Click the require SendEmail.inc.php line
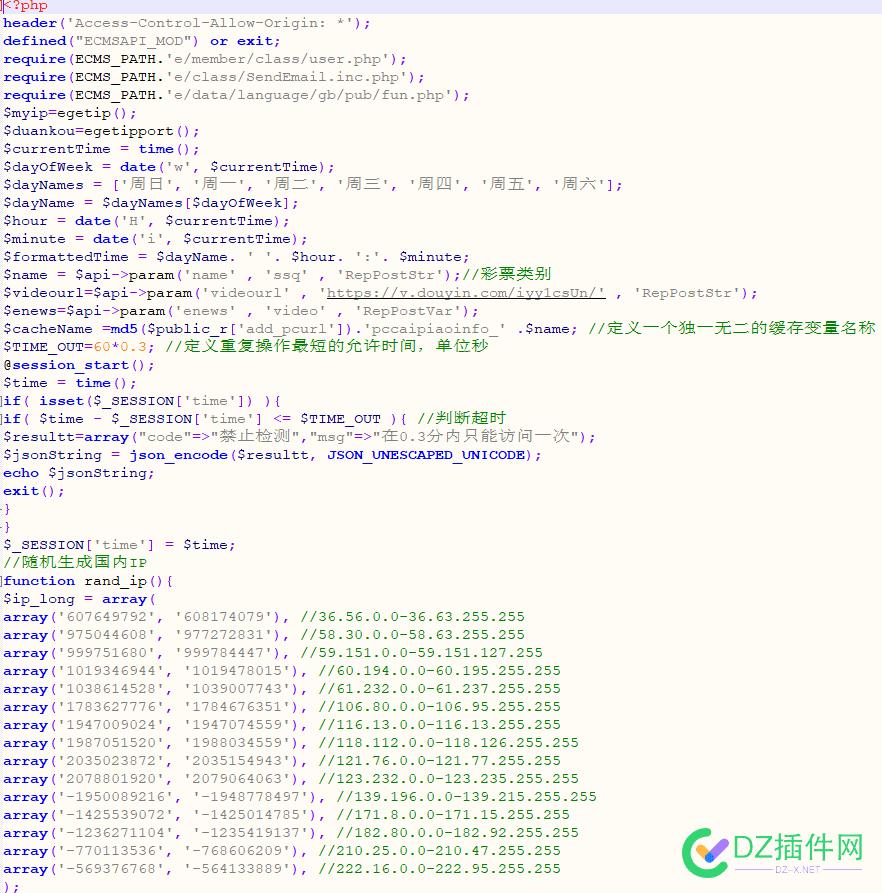 click(x=214, y=77)
